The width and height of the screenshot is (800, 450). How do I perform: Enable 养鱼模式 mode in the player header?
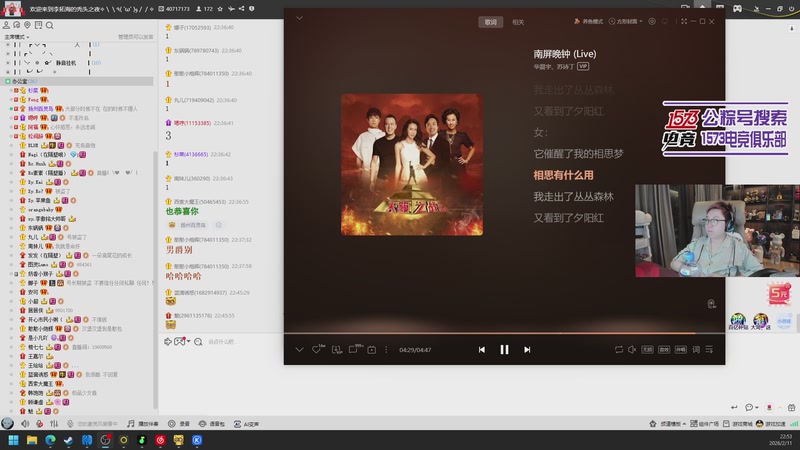point(588,21)
